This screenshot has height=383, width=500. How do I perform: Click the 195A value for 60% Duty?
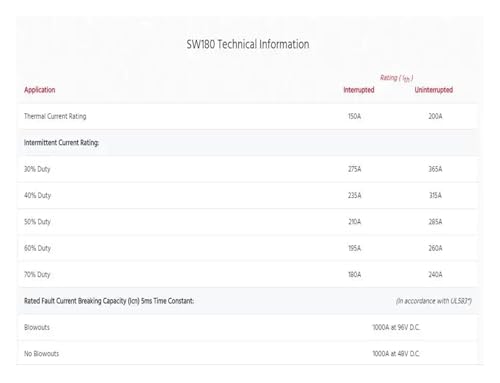coord(354,248)
